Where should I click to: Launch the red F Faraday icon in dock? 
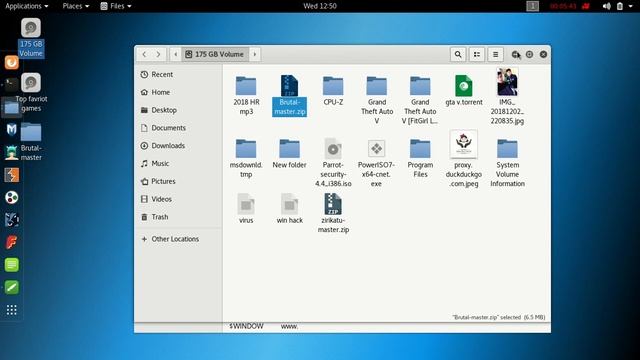(11, 242)
